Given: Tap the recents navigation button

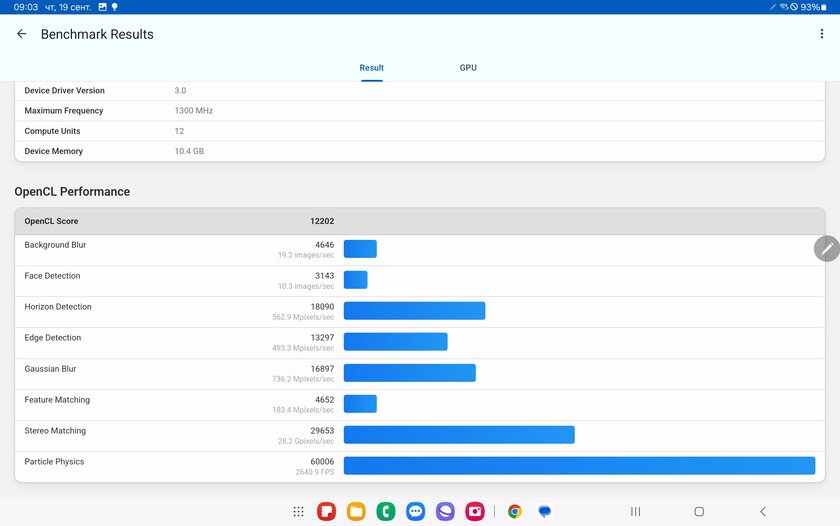Looking at the screenshot, I should click(x=635, y=512).
